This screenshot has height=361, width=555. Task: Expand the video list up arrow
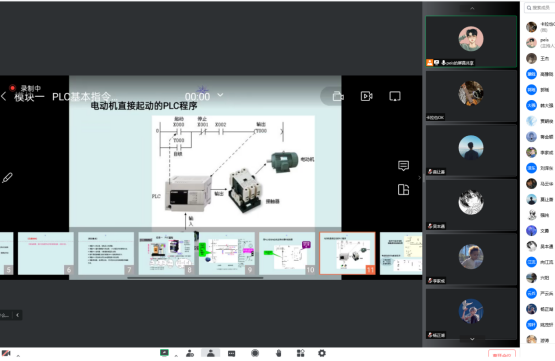(472, 8)
